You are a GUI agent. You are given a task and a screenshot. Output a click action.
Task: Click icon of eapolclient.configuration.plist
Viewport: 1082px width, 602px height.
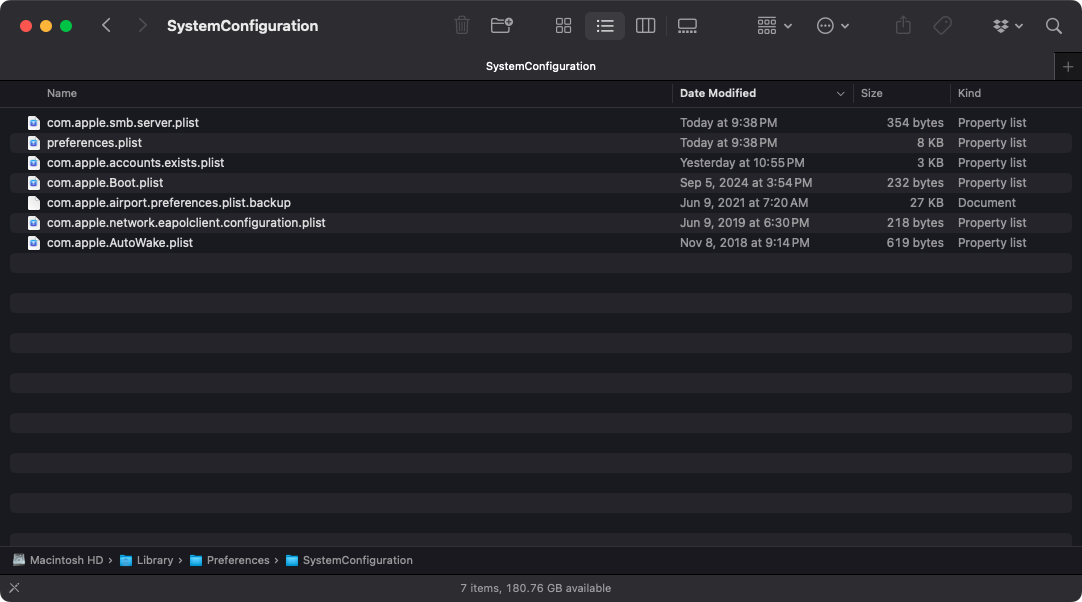coord(33,223)
